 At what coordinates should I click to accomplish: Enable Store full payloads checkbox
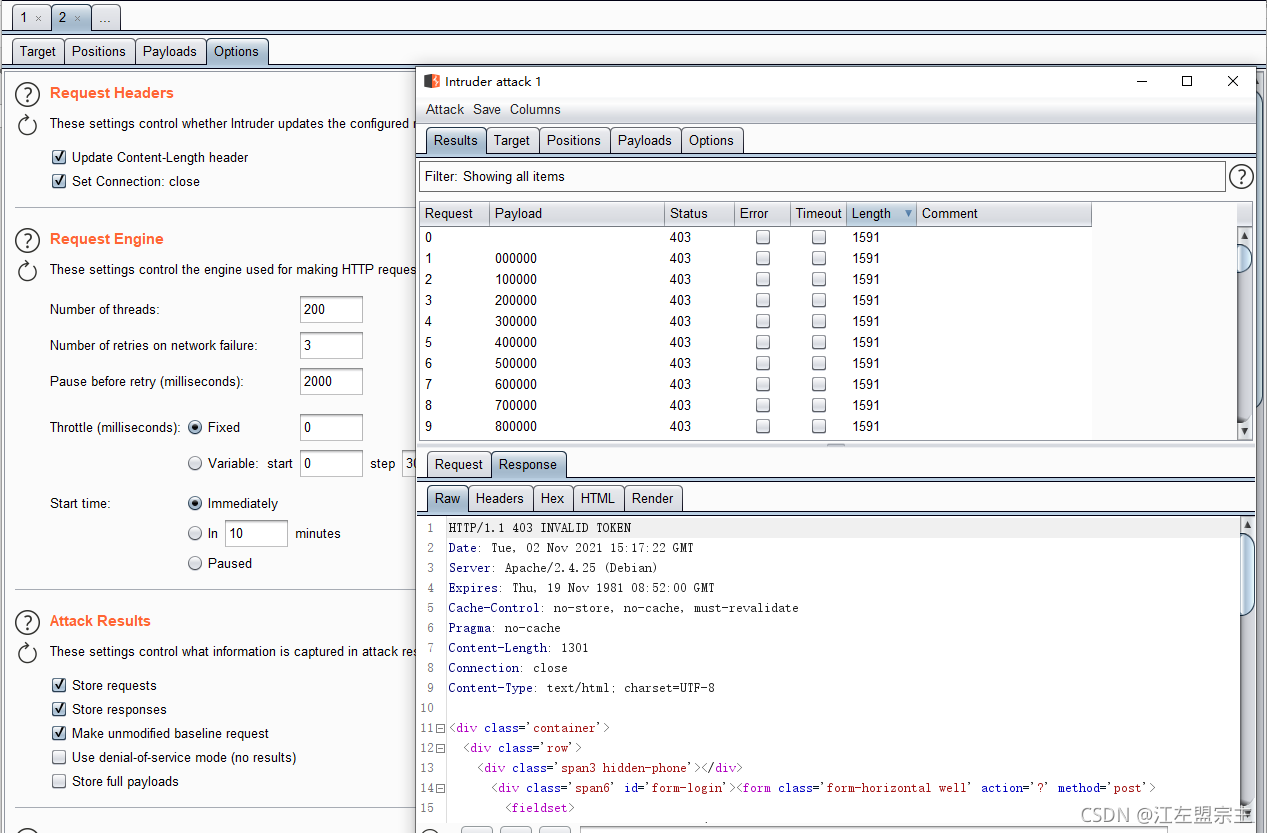pyautogui.click(x=59, y=781)
